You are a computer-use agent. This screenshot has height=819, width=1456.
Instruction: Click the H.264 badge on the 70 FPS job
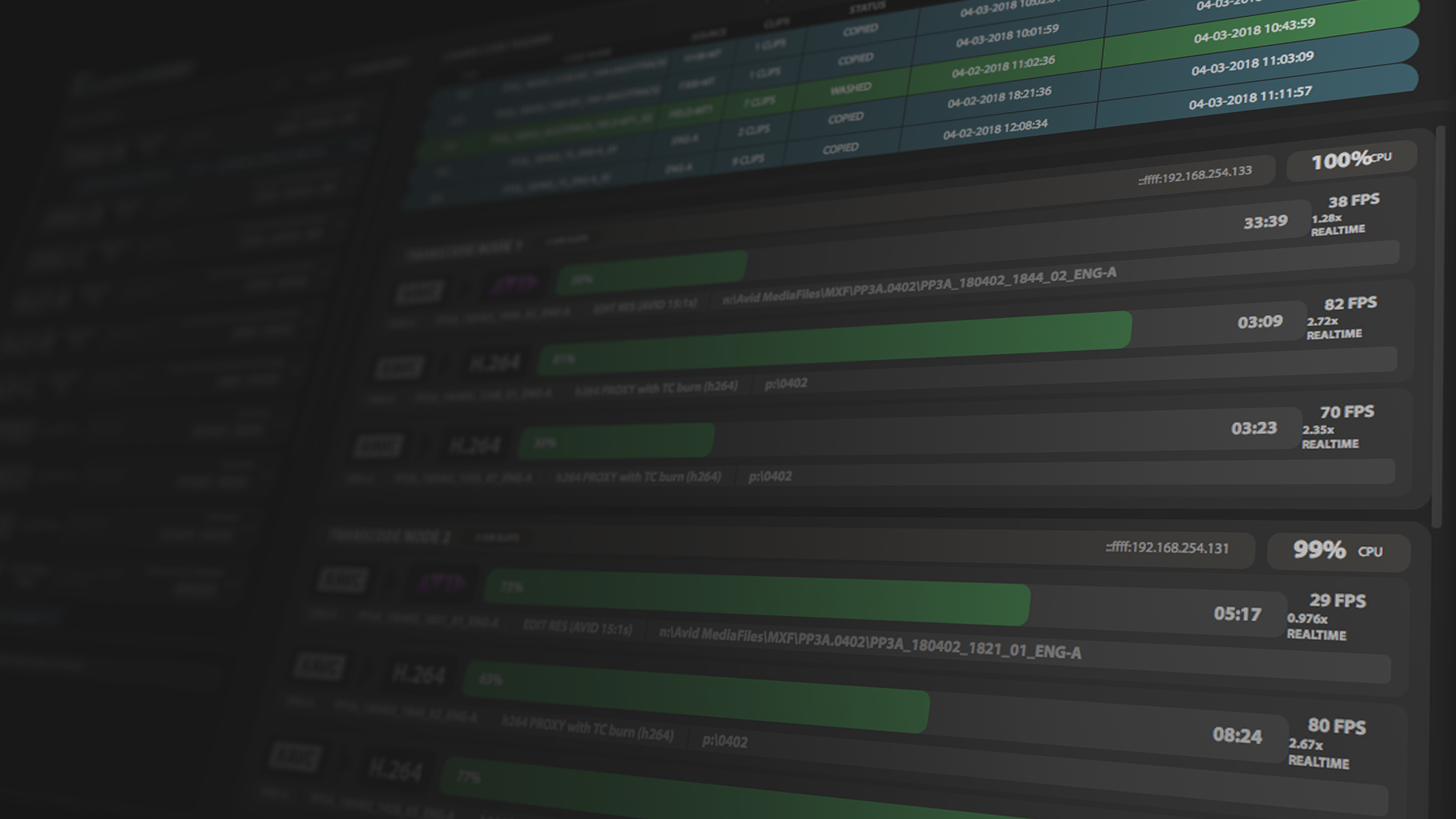(x=475, y=444)
